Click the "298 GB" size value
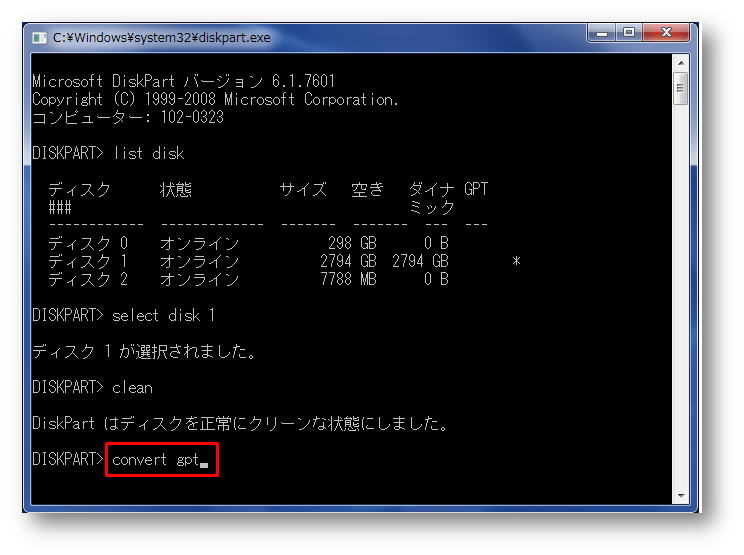Viewport: 744px width, 555px height. pos(352,243)
